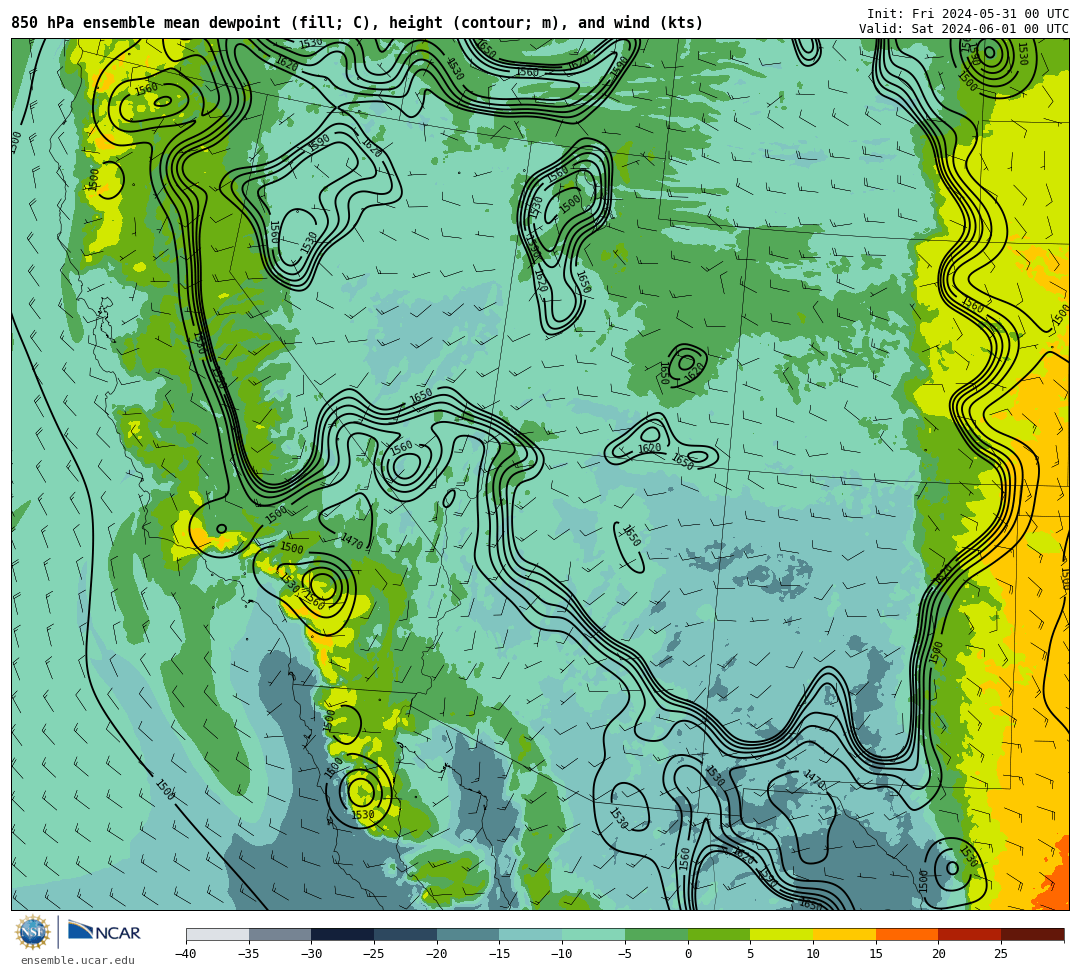Click the -25 colorbar tick label
This screenshot has width=1080, height=973.
click(373, 954)
